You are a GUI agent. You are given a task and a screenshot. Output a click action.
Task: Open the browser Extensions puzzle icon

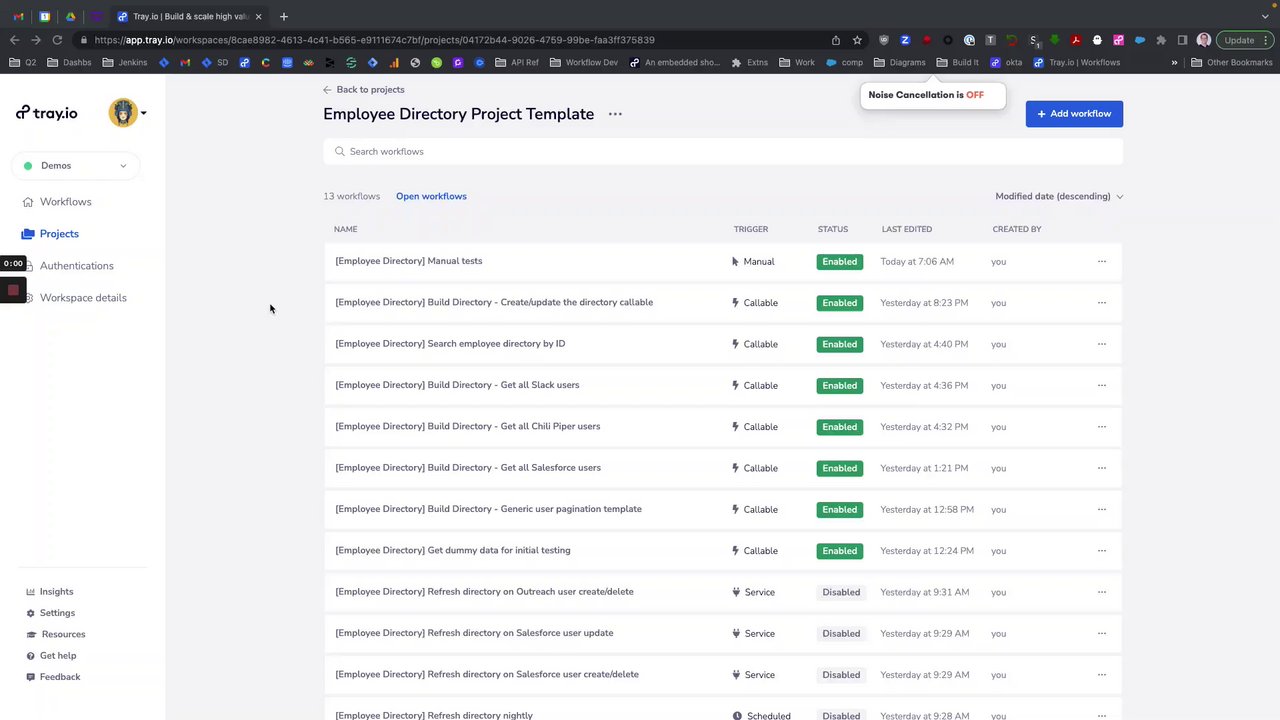pos(1161,40)
